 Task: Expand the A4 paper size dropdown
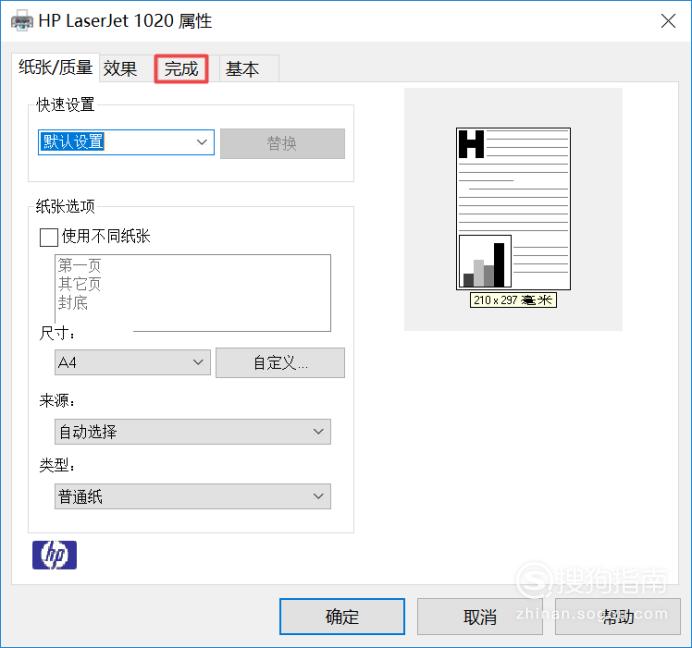pyautogui.click(x=132, y=362)
